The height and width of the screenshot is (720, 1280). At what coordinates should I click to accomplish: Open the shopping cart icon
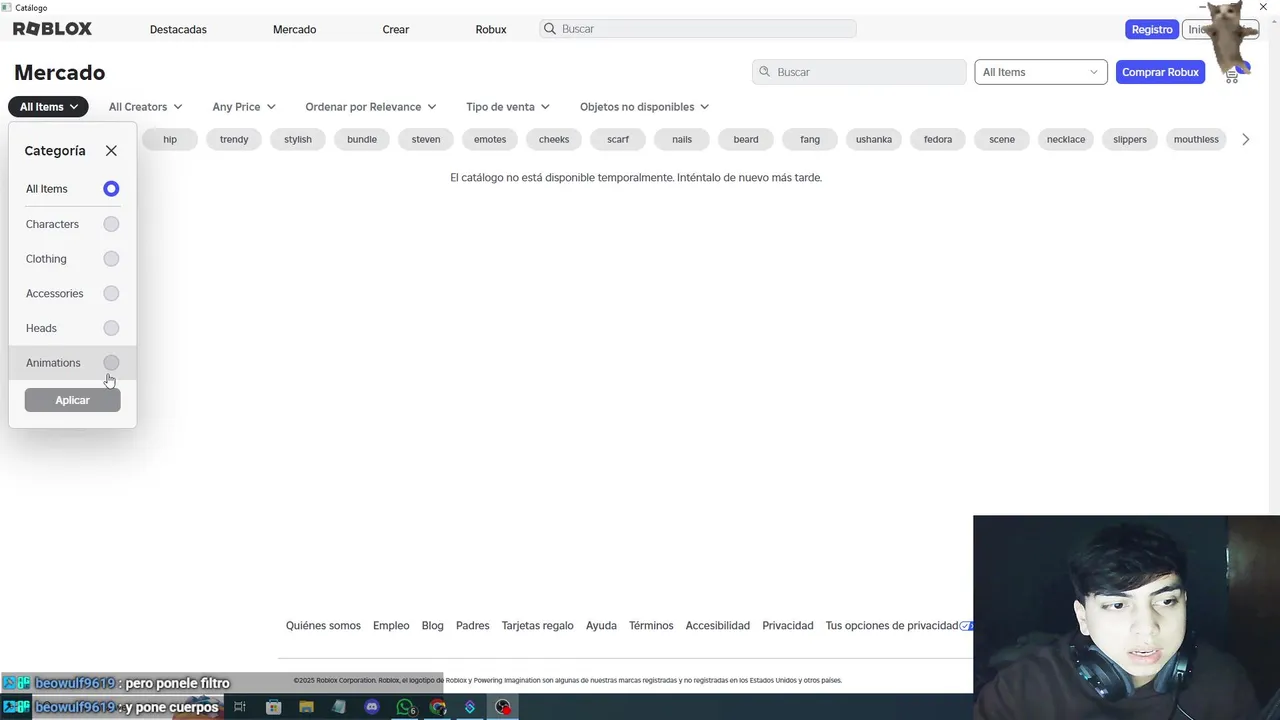pos(1231,74)
